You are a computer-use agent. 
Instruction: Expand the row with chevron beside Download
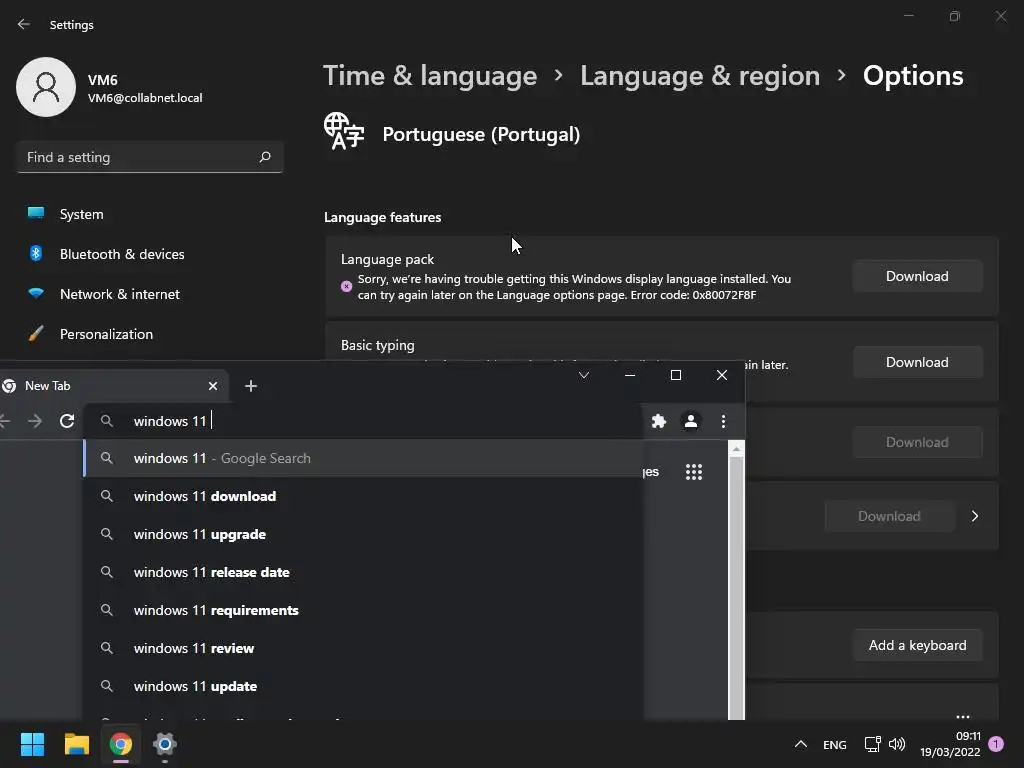point(975,516)
